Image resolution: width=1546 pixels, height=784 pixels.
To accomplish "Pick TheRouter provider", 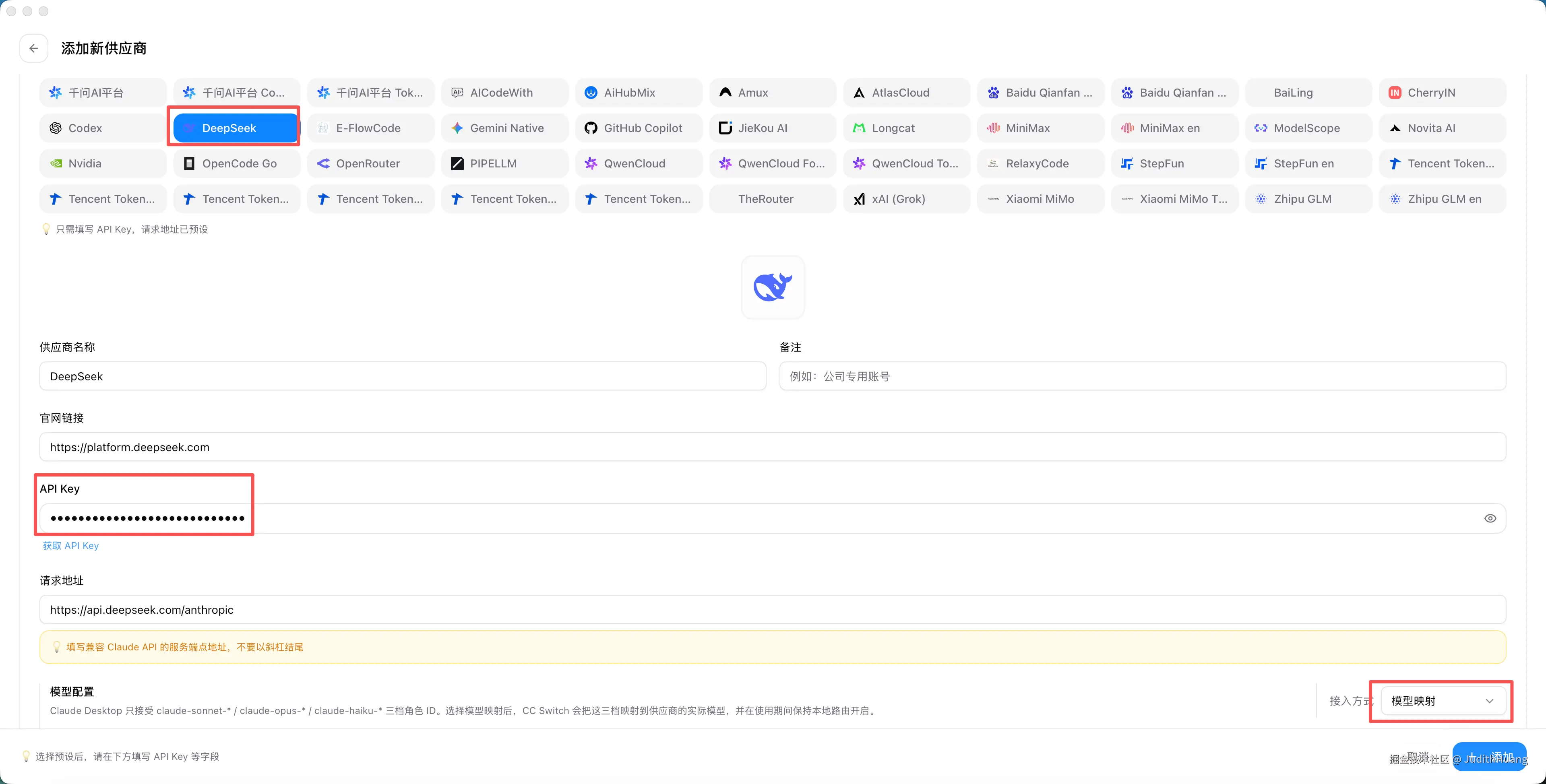I will (773, 198).
